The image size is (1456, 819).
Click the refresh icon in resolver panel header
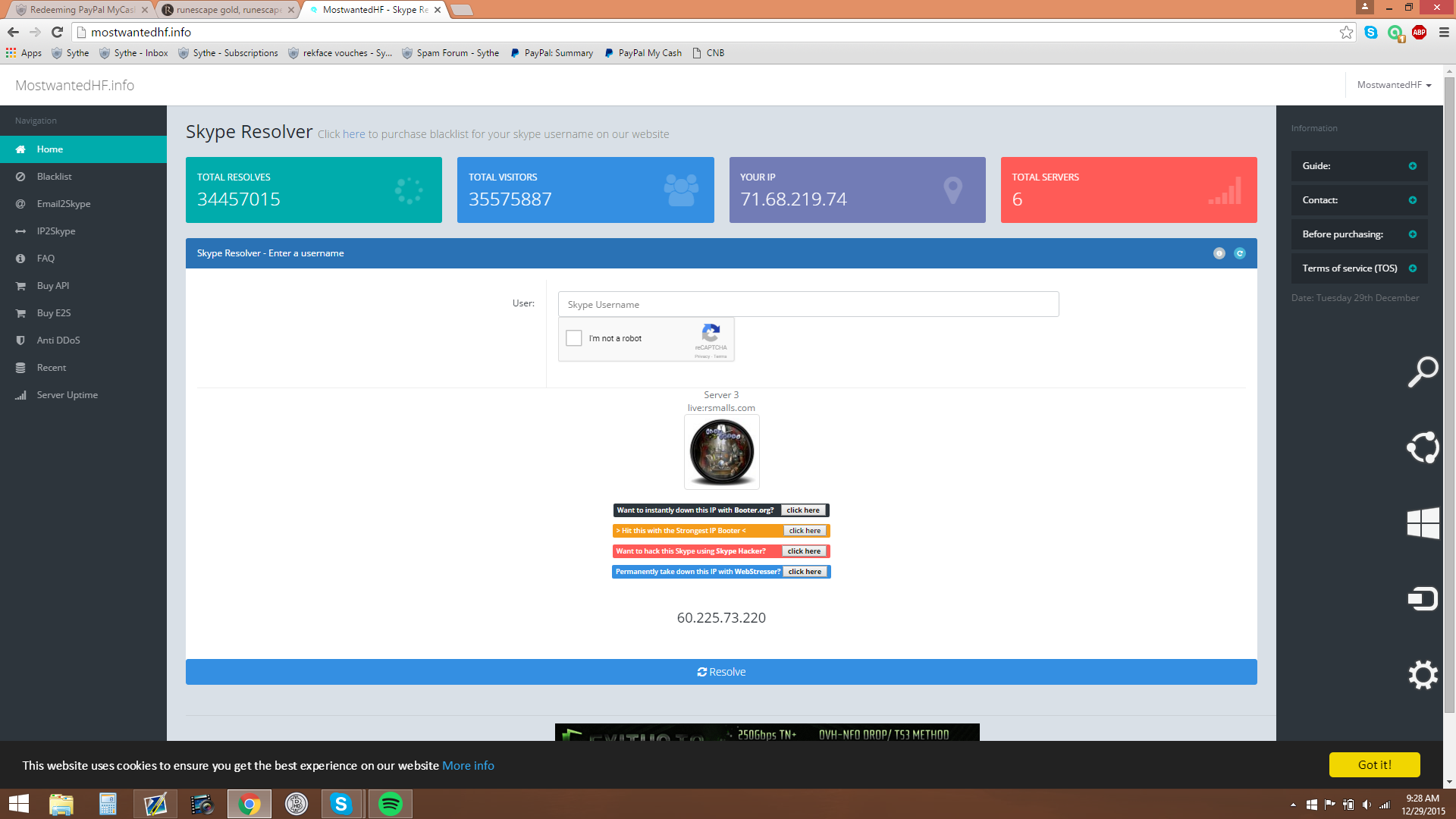(1240, 253)
